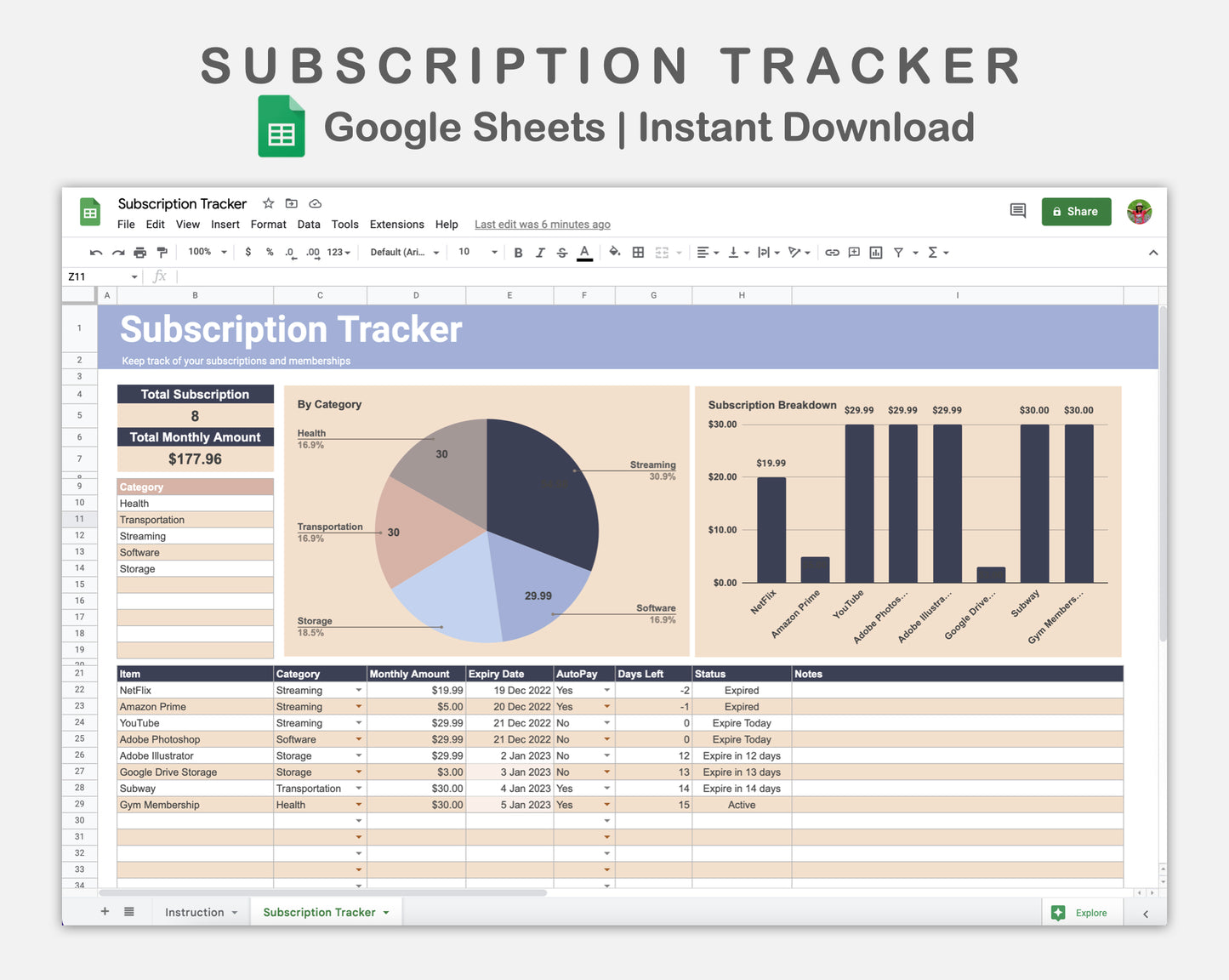Click the green Share button
The image size is (1229, 980).
[x=1076, y=212]
